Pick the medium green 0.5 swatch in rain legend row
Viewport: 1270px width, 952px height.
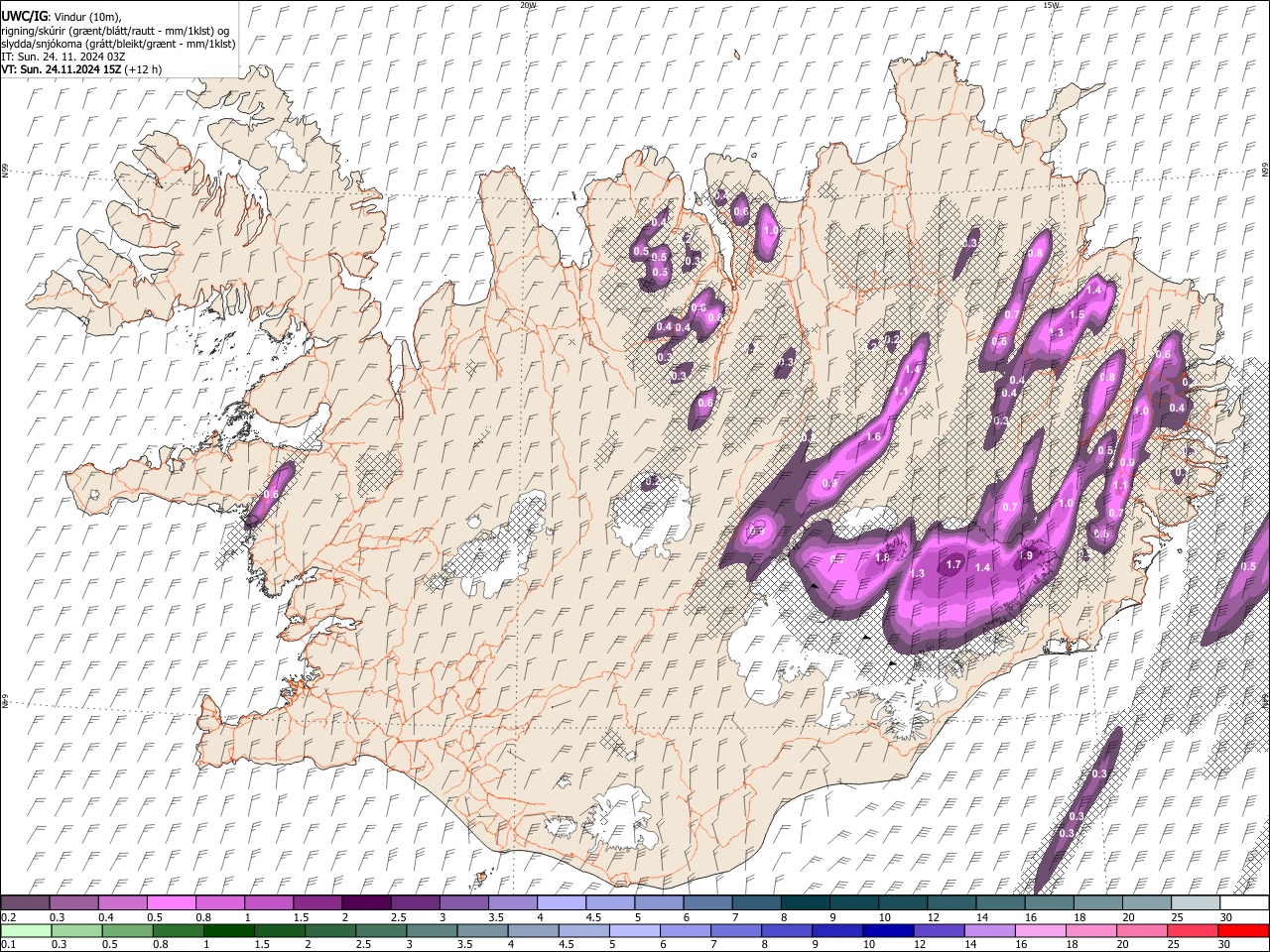(x=127, y=930)
